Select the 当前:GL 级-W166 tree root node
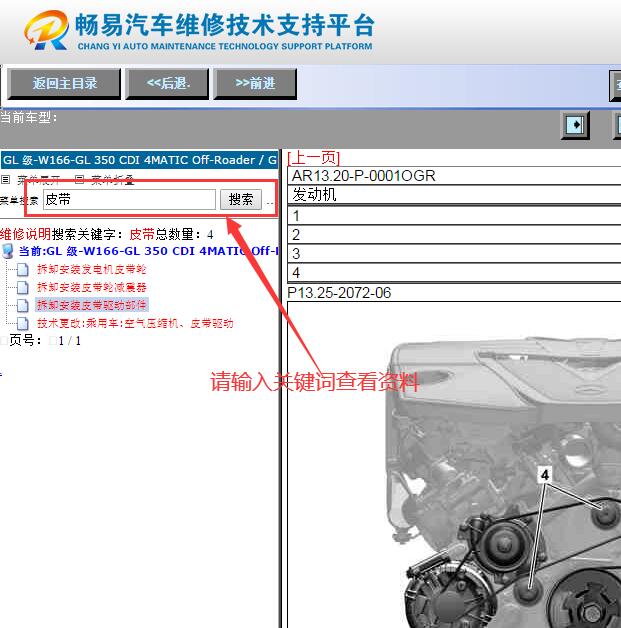Viewport: 621px width, 628px height. tap(148, 251)
